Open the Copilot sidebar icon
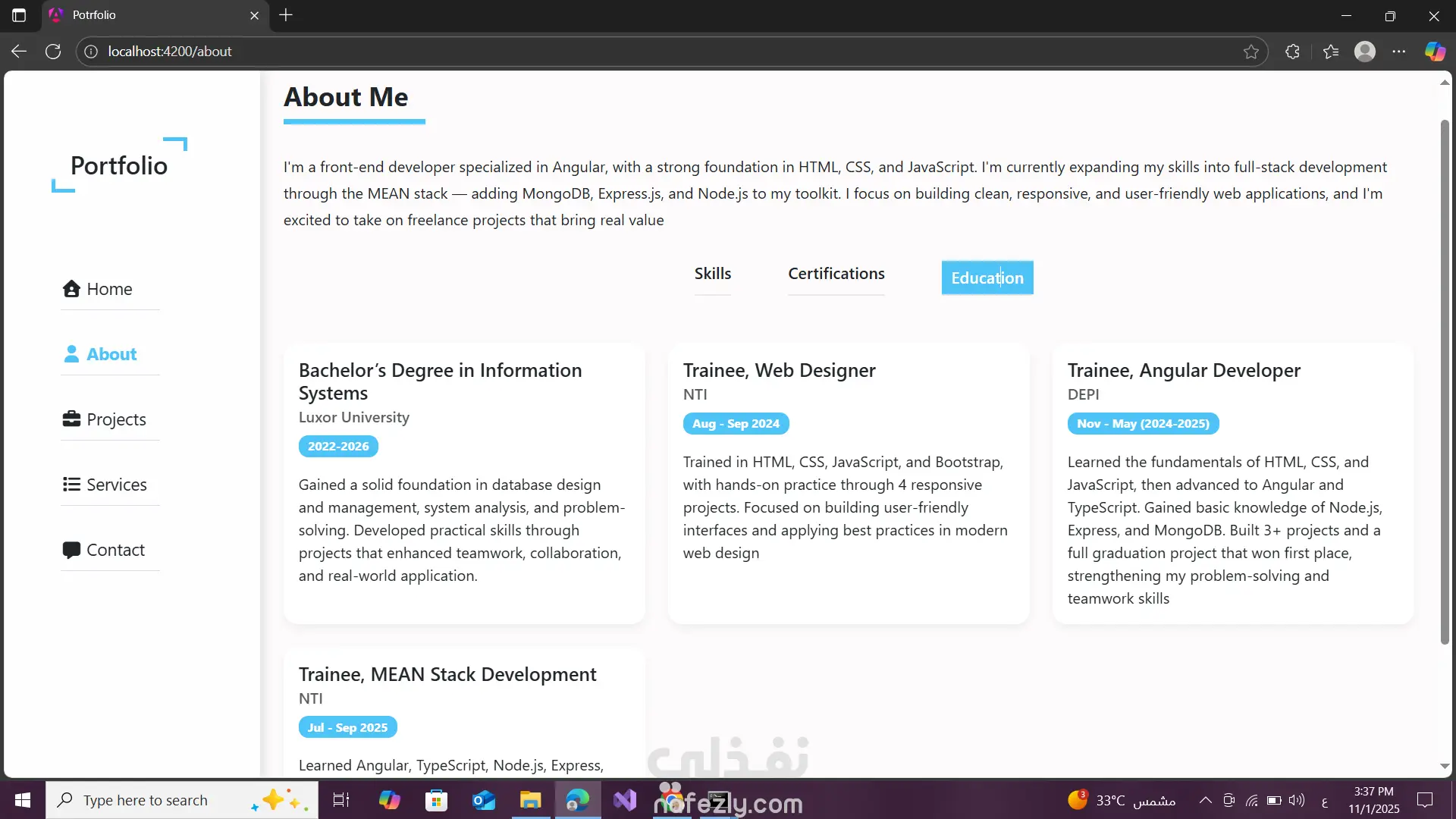The height and width of the screenshot is (819, 1456). [1435, 52]
